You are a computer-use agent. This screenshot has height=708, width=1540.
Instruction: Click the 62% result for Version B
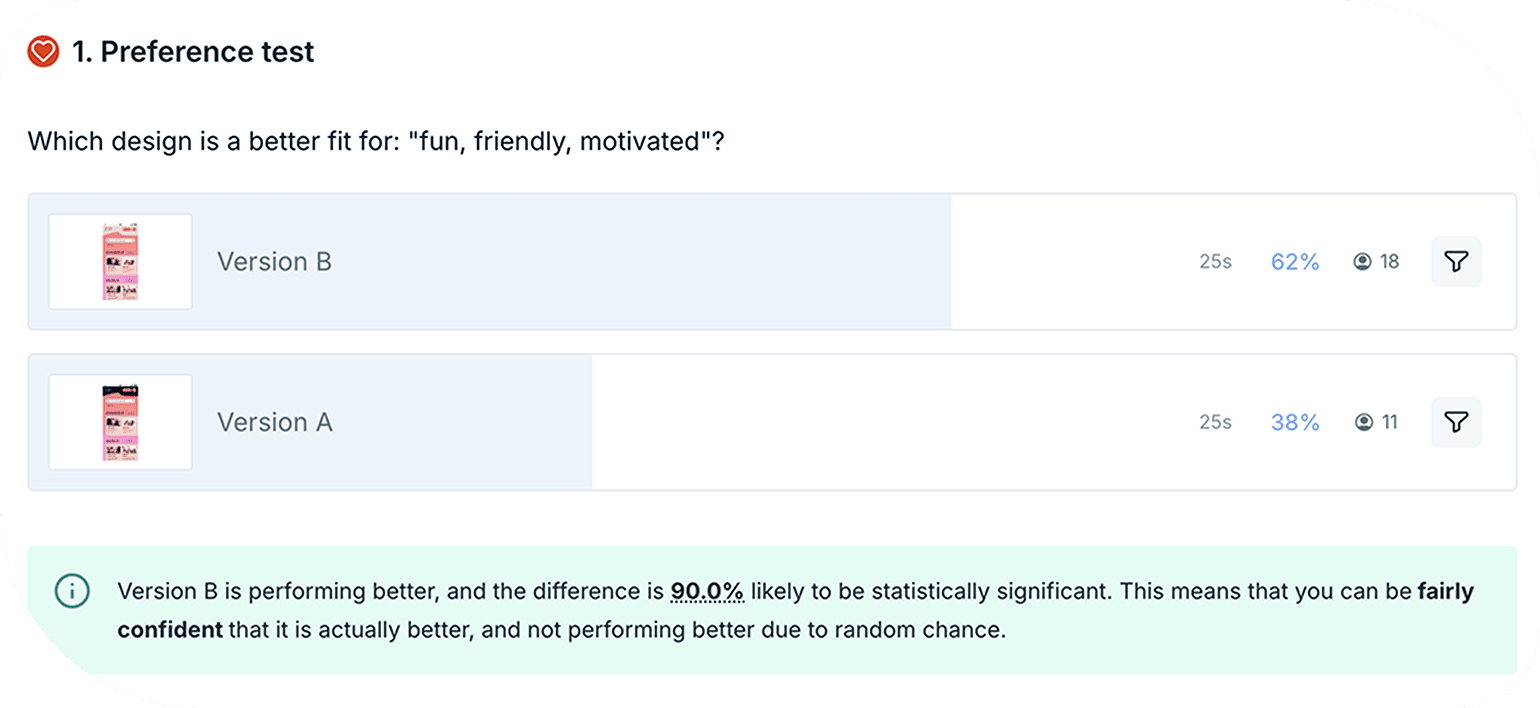(x=1295, y=262)
